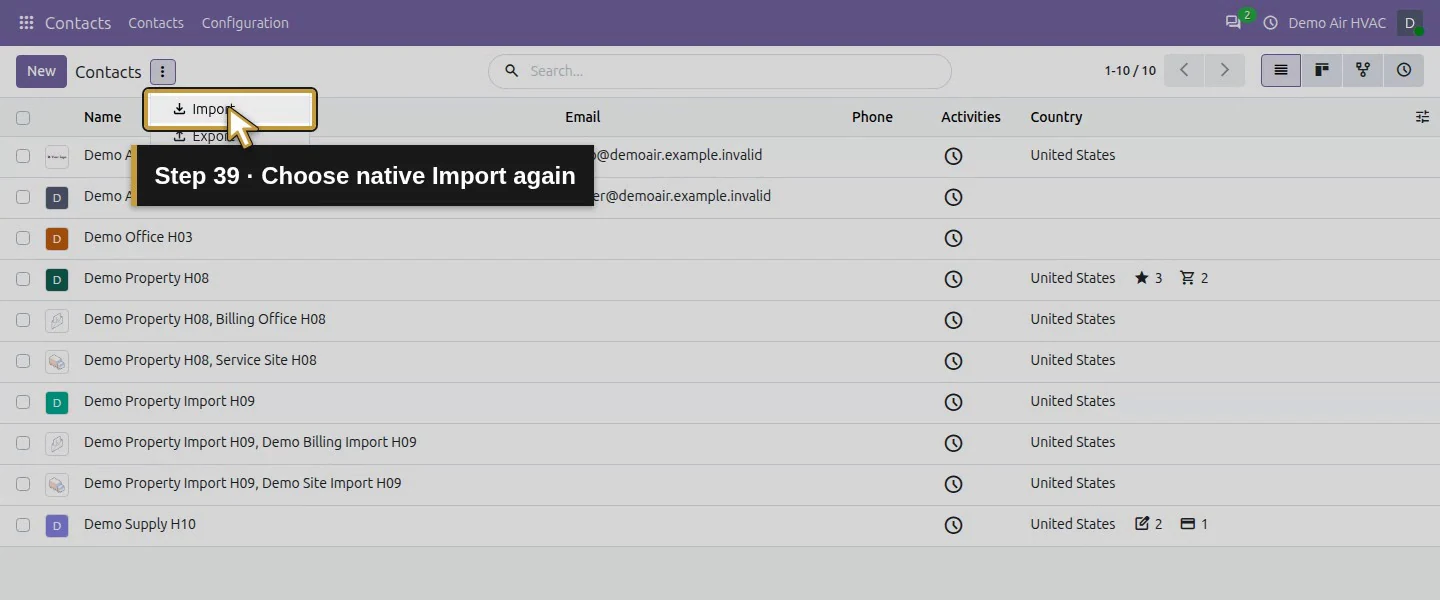The width and height of the screenshot is (1440, 600).
Task: Sort by Phone column header
Action: [x=872, y=117]
